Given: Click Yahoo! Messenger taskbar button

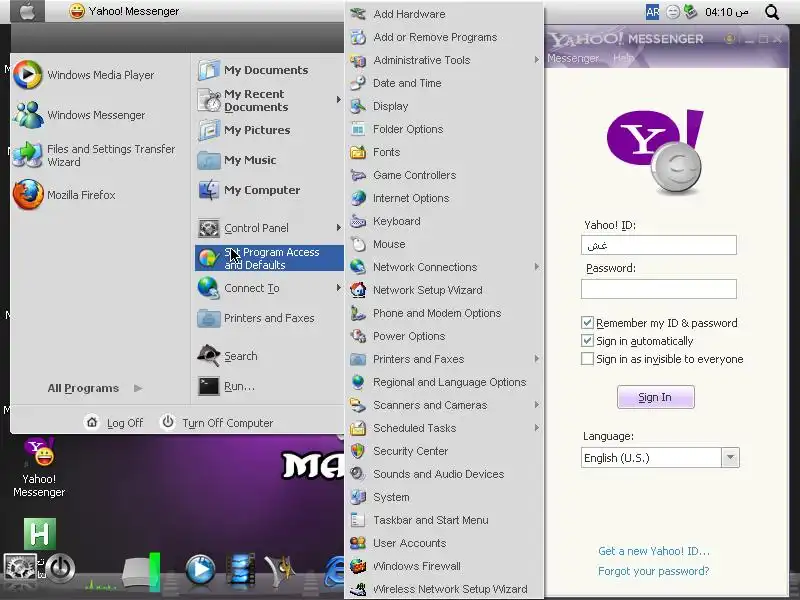Looking at the screenshot, I should [x=124, y=11].
